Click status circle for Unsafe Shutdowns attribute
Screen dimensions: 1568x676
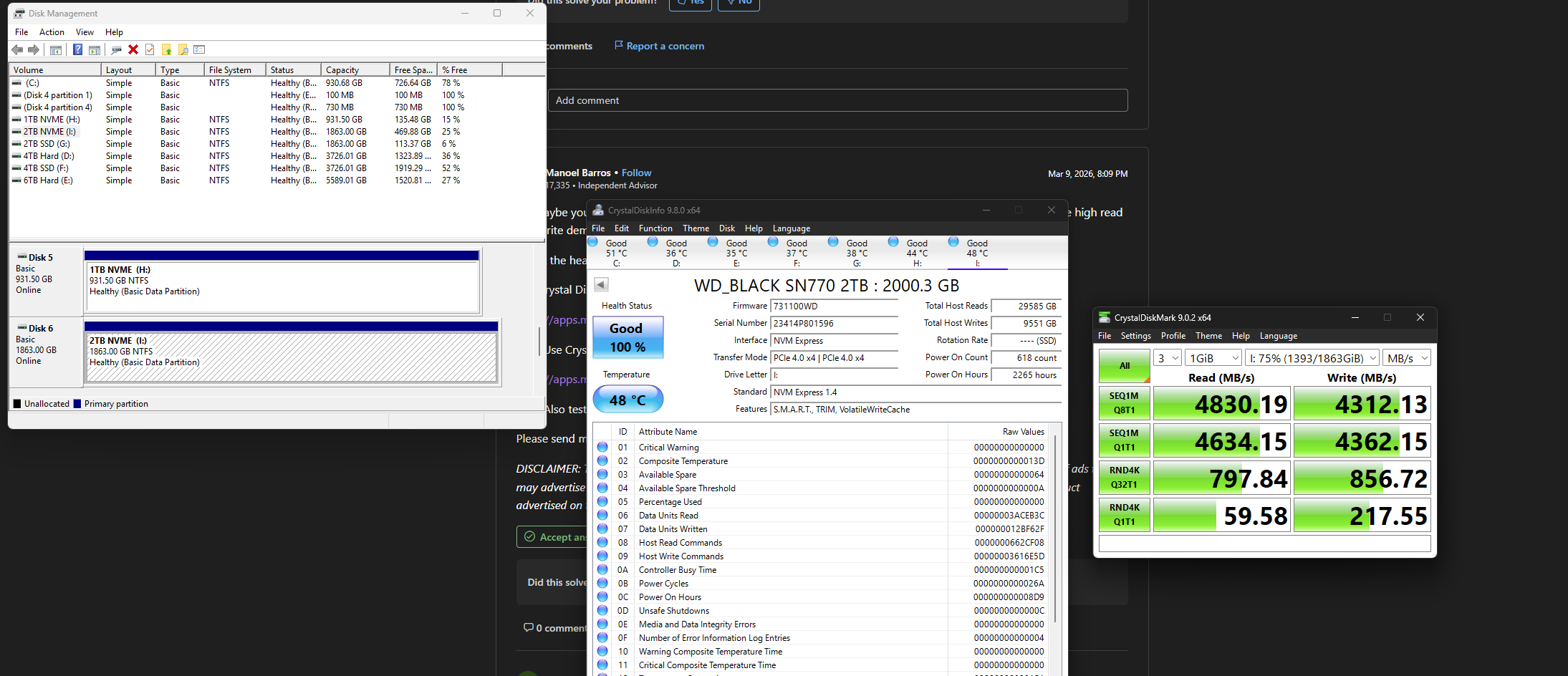(x=602, y=610)
